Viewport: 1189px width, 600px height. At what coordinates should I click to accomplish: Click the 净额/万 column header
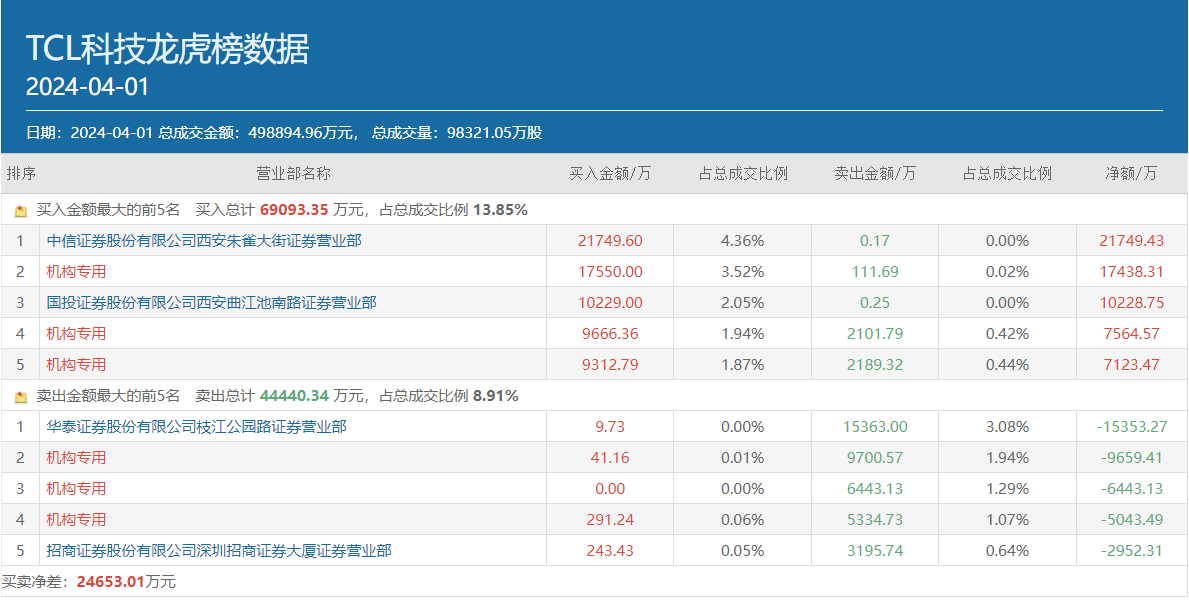[1131, 173]
